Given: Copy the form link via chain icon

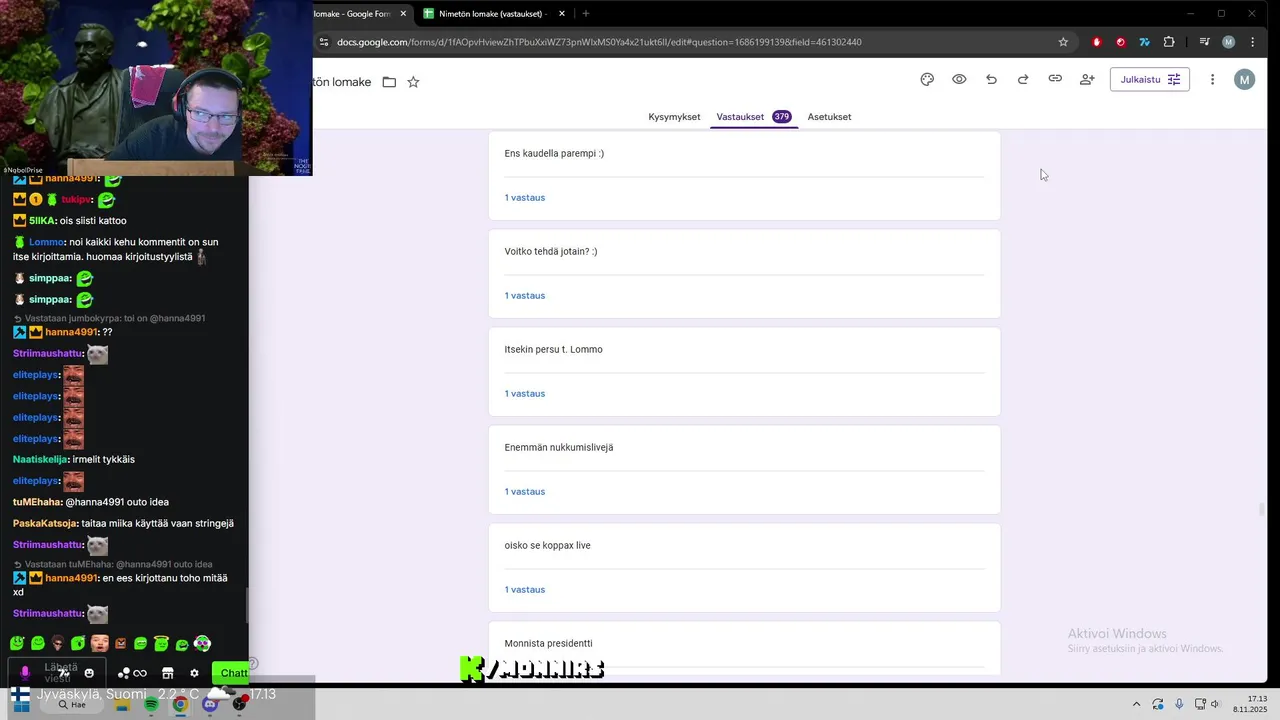Looking at the screenshot, I should [x=1055, y=80].
